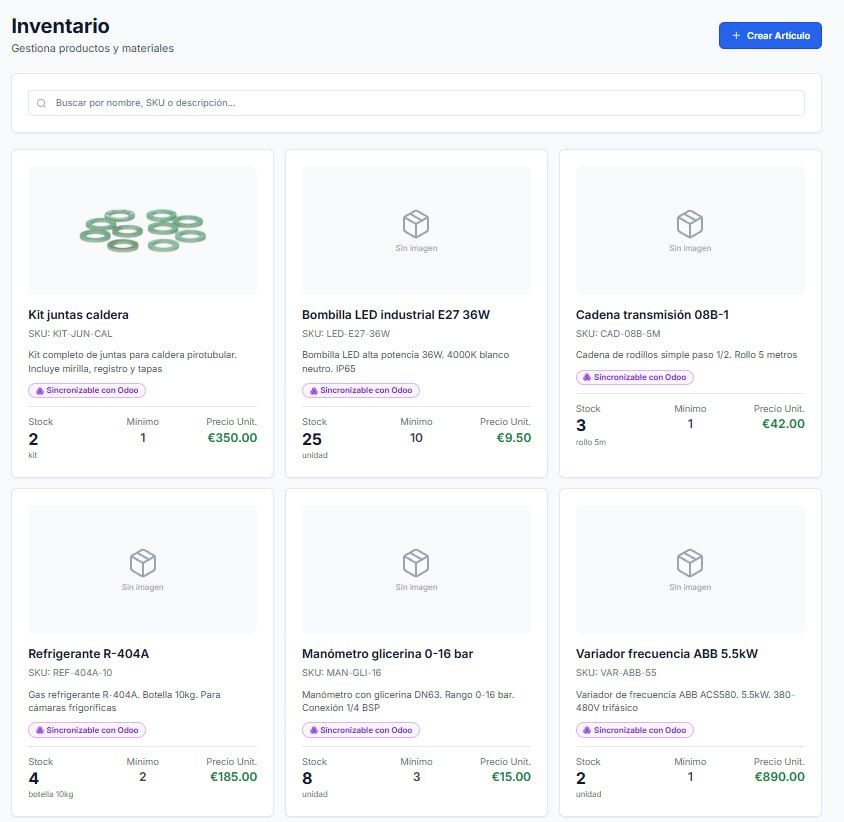Open the Variador frecuencia ABB 5.5kW title
The image size is (844, 822).
point(667,654)
